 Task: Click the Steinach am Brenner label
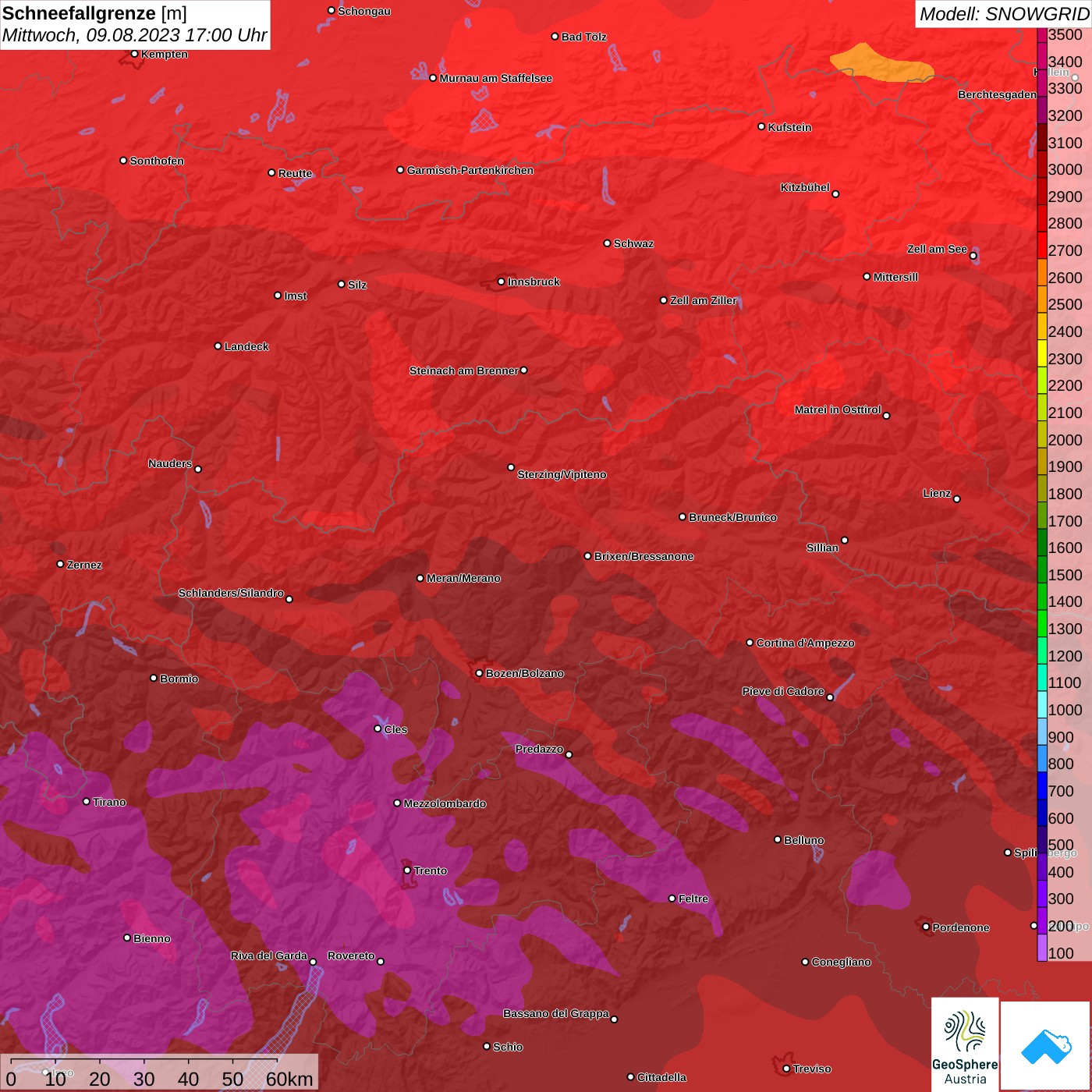coord(463,370)
